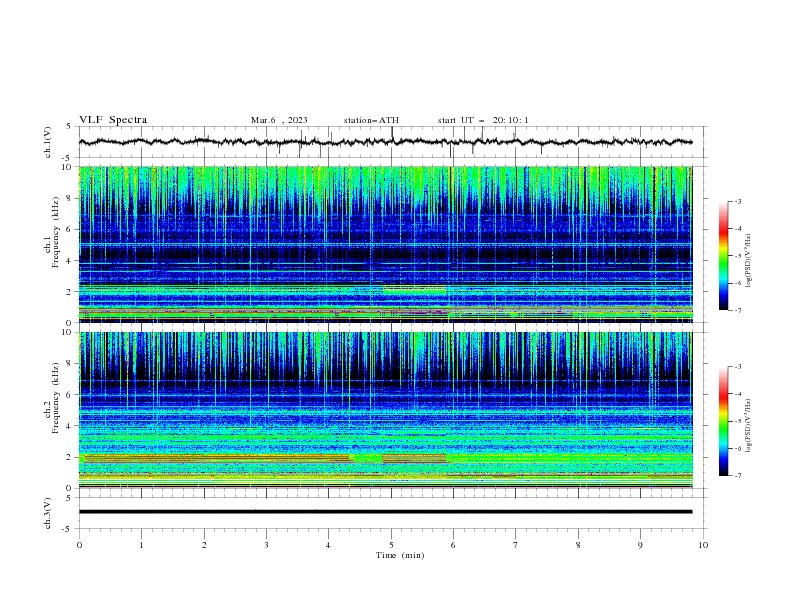The width and height of the screenshot is (792, 612).
Task: Click the "-5" tick on ch.2 colorbar
Action: click(737, 421)
